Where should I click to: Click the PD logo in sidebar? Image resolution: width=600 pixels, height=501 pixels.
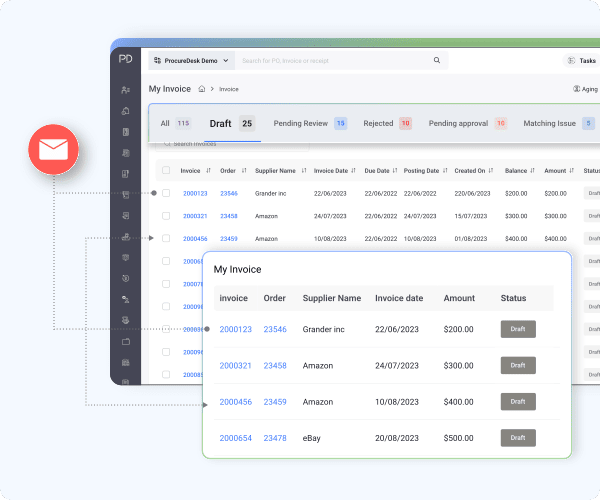[125, 60]
